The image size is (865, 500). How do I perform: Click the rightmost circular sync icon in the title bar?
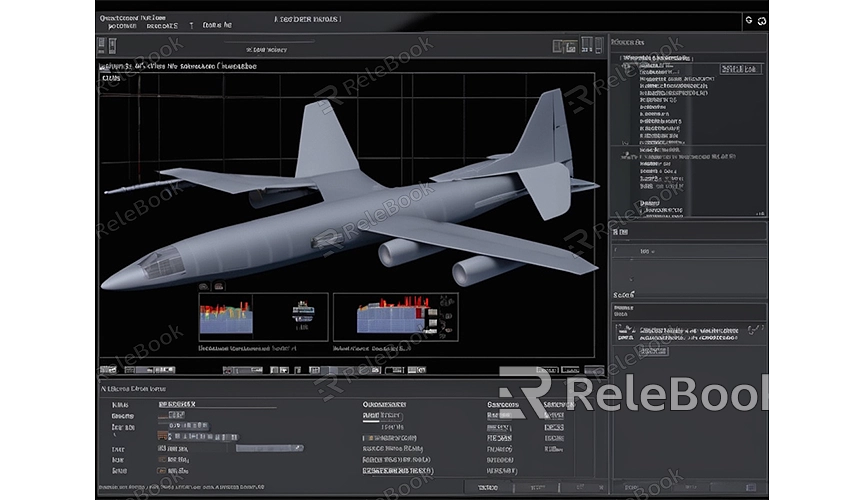pos(761,20)
